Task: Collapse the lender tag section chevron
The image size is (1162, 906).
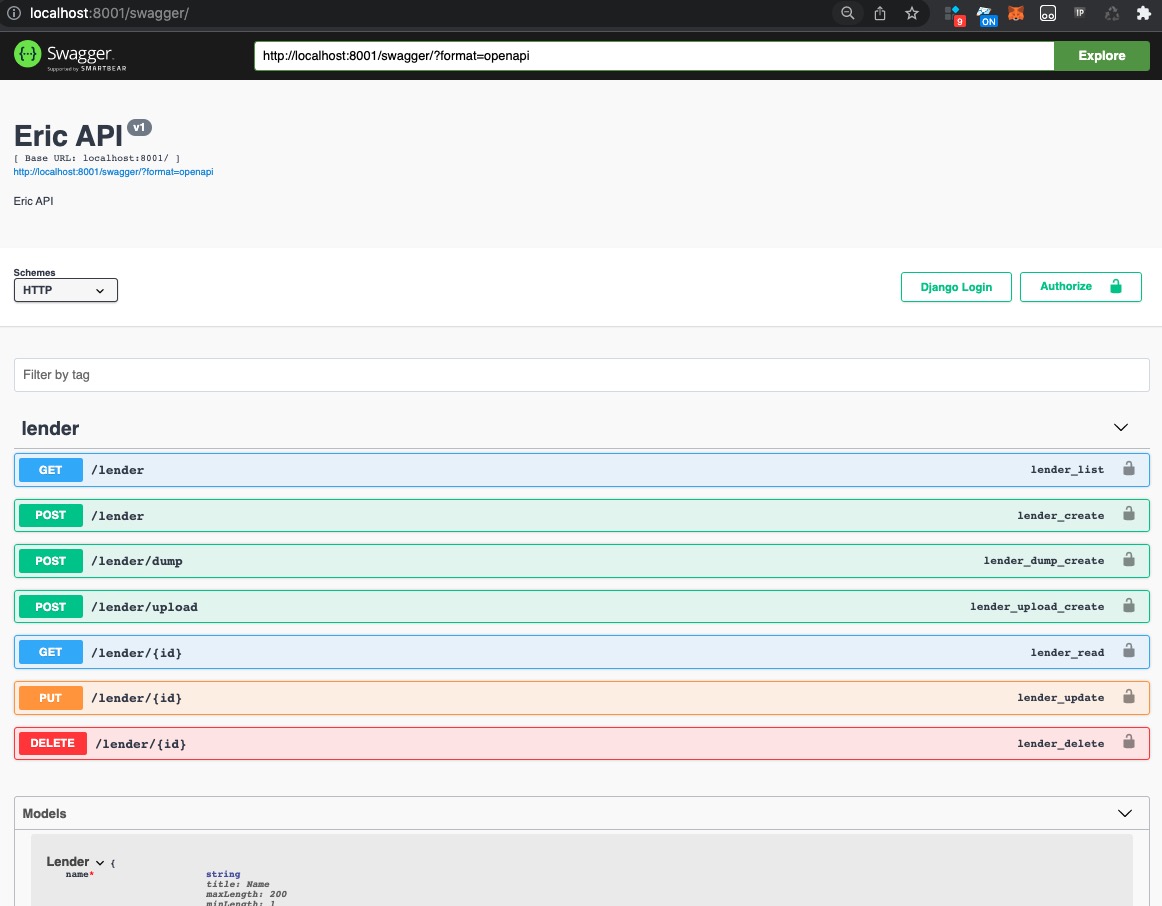Action: point(1120,427)
